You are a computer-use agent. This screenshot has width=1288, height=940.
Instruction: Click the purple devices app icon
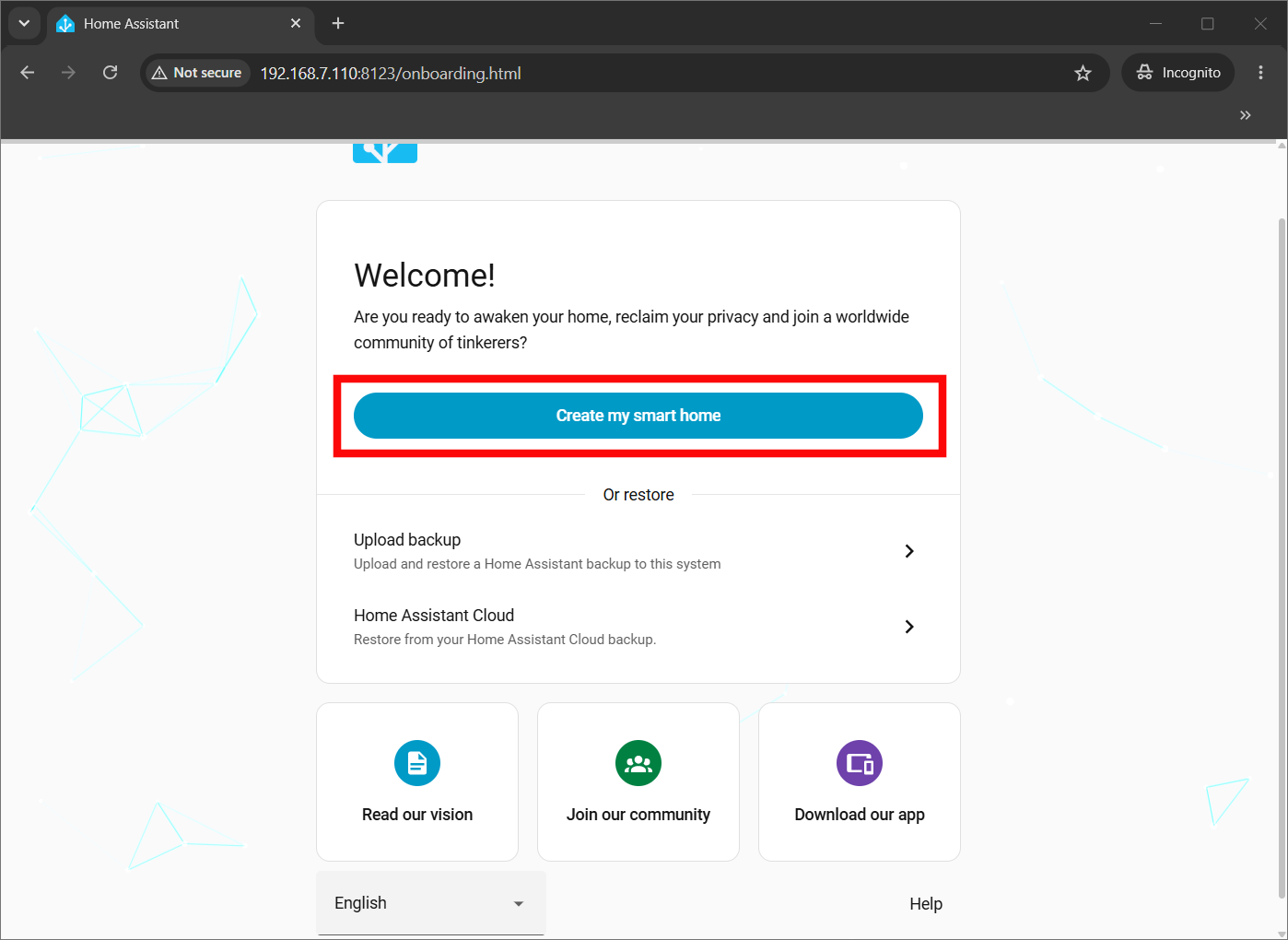click(x=860, y=763)
